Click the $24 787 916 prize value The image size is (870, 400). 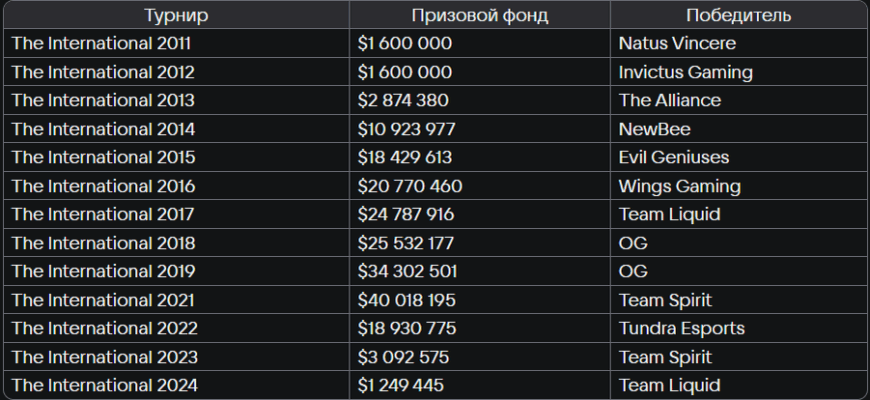coord(407,215)
